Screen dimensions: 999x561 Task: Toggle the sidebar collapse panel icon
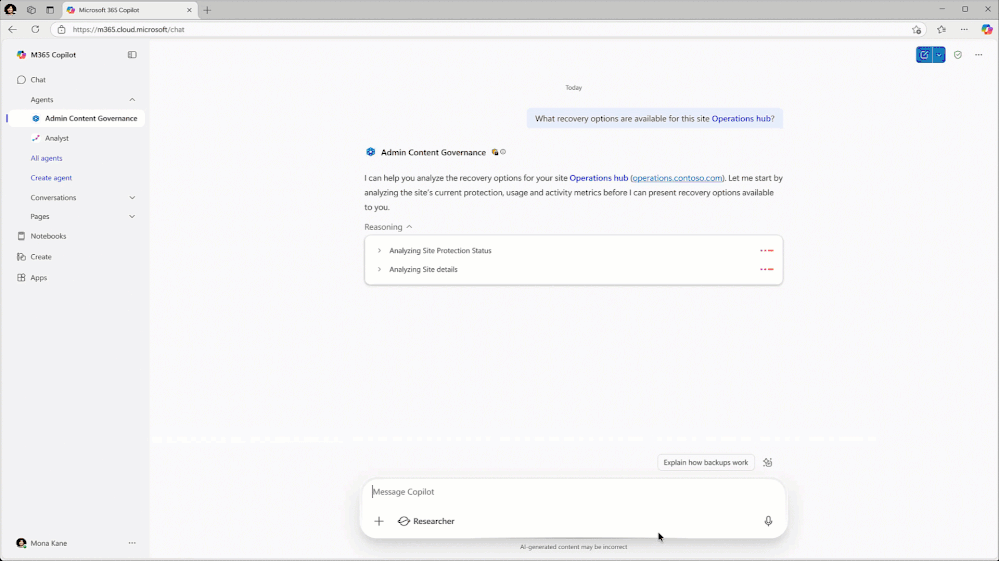click(132, 55)
